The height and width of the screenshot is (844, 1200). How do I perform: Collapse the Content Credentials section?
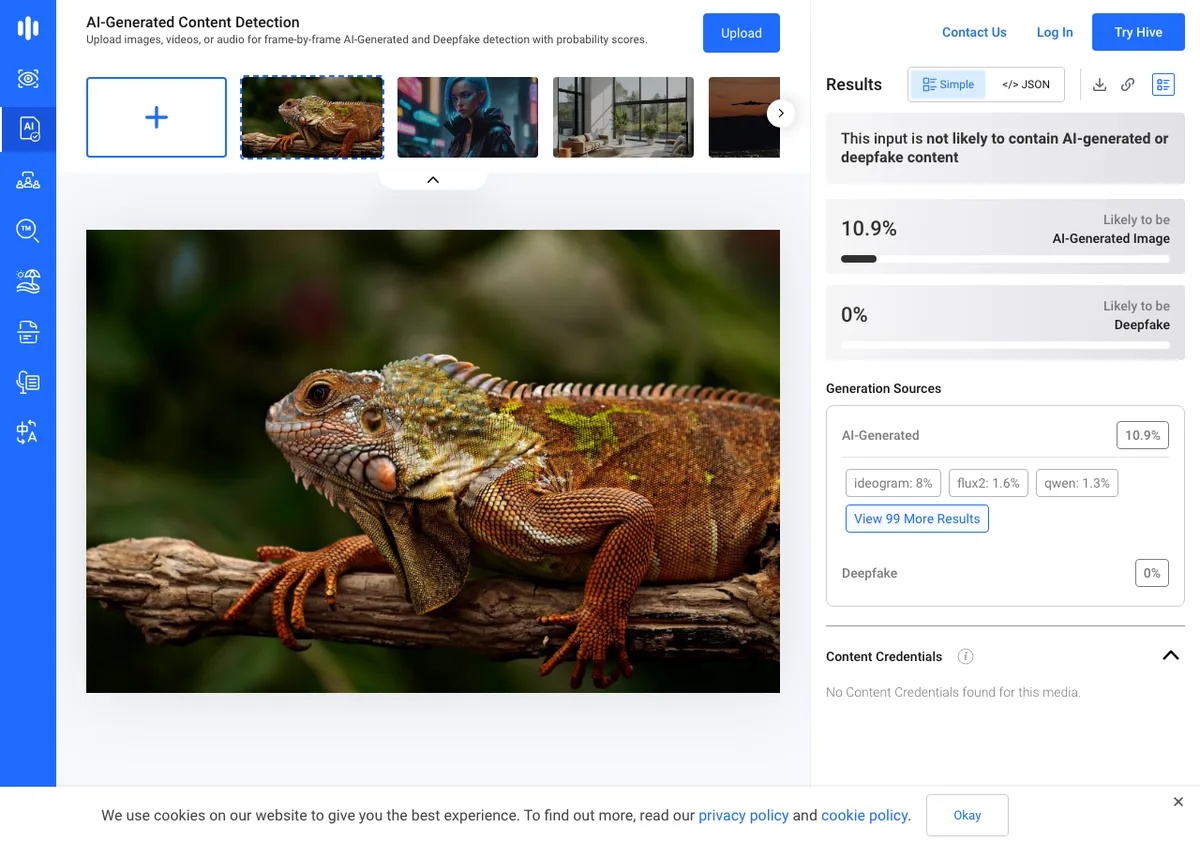click(1171, 656)
